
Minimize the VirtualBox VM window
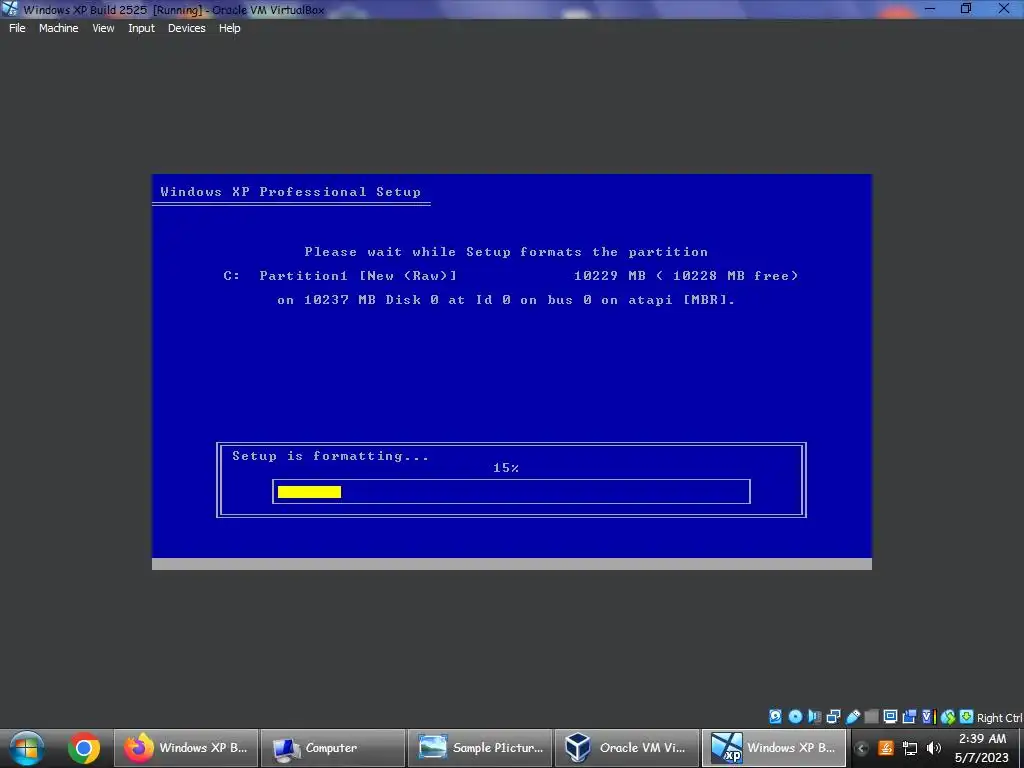930,8
